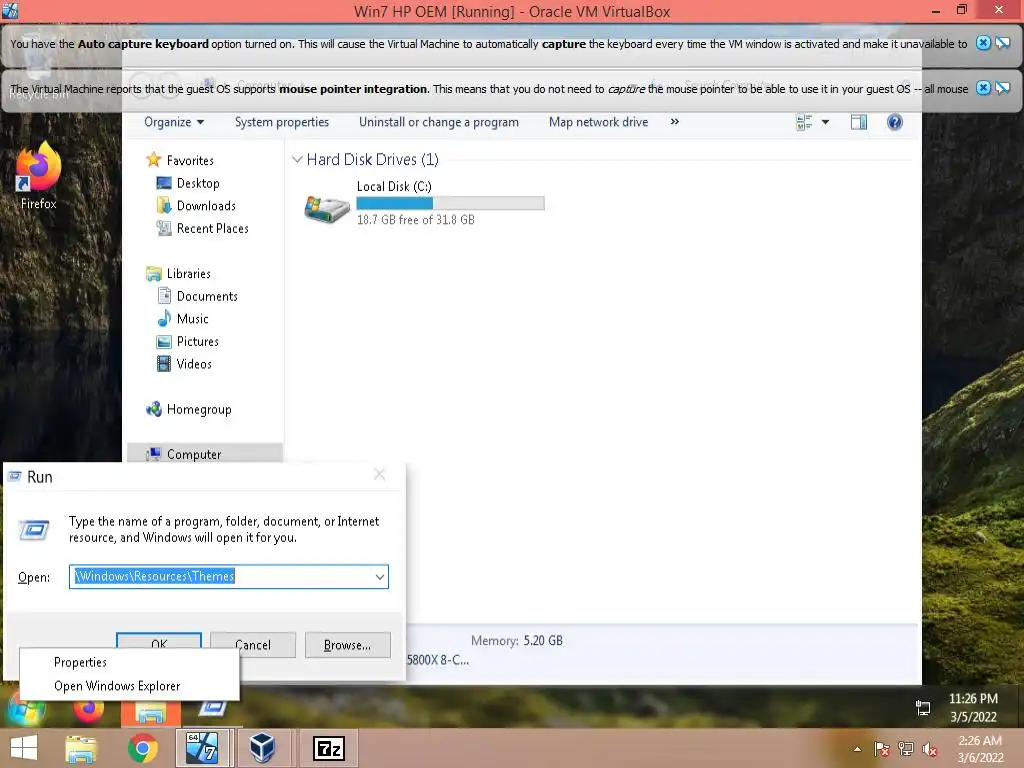Click the Win7 VM taskbar button

click(202, 748)
